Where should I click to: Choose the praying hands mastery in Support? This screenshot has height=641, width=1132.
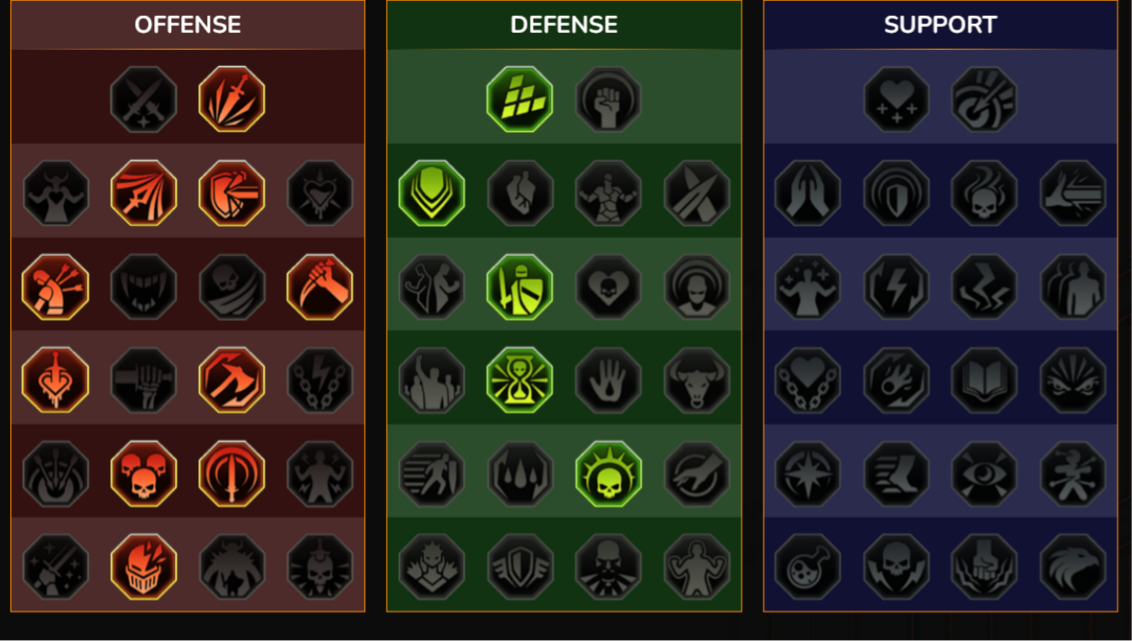coord(808,193)
